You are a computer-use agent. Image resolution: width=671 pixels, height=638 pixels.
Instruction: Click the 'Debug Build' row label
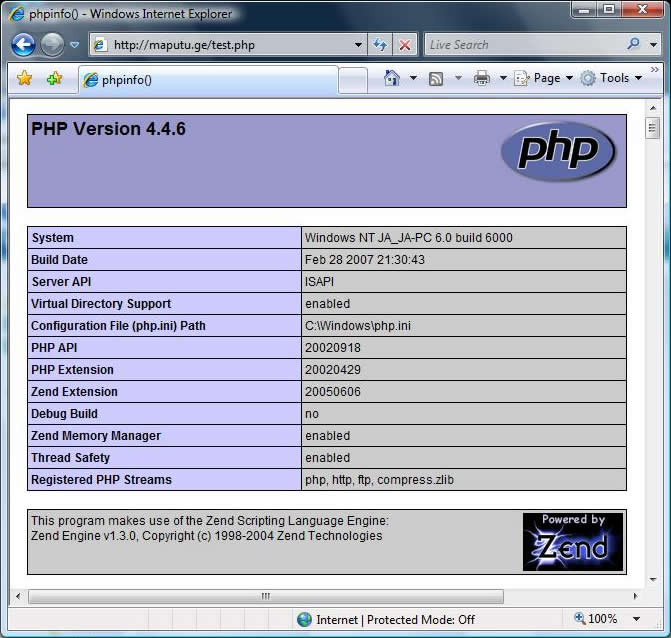click(x=64, y=414)
